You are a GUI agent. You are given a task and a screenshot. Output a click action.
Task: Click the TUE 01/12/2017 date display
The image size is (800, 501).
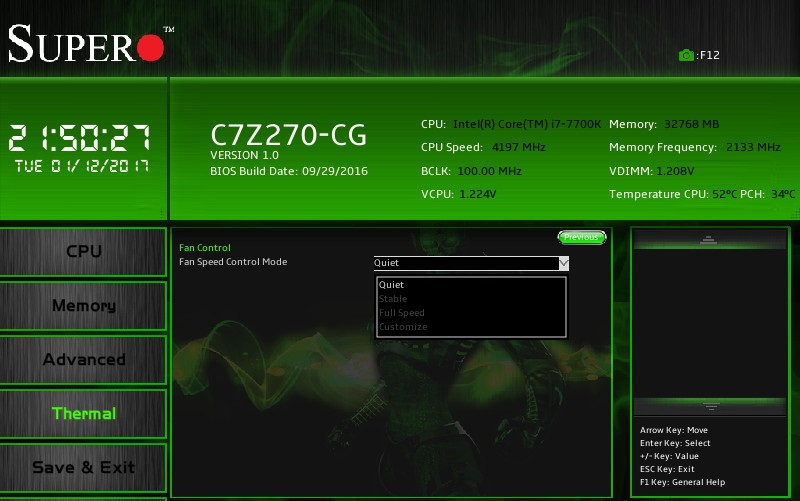pyautogui.click(x=82, y=166)
